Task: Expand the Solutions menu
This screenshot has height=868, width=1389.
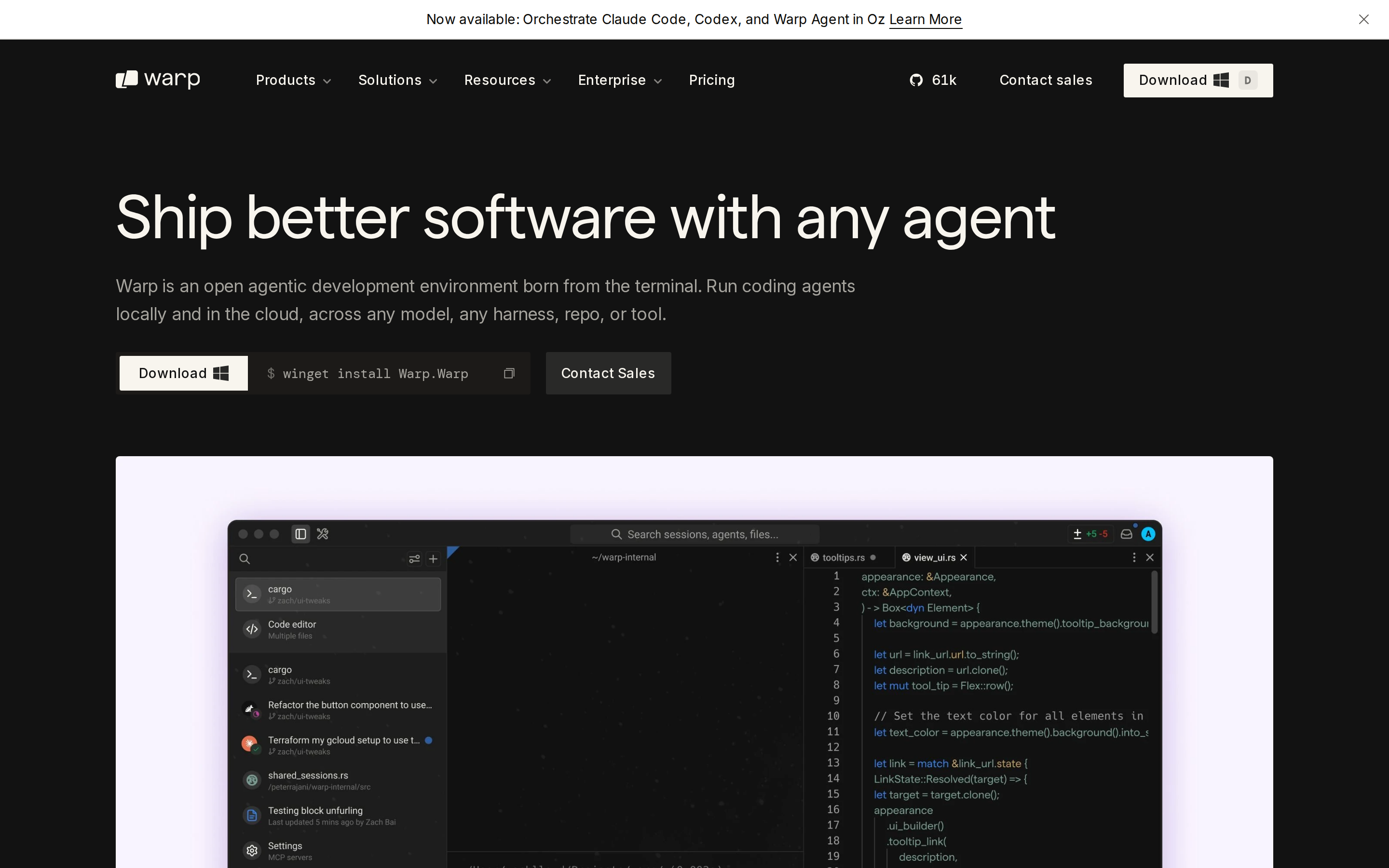Action: 398,81
